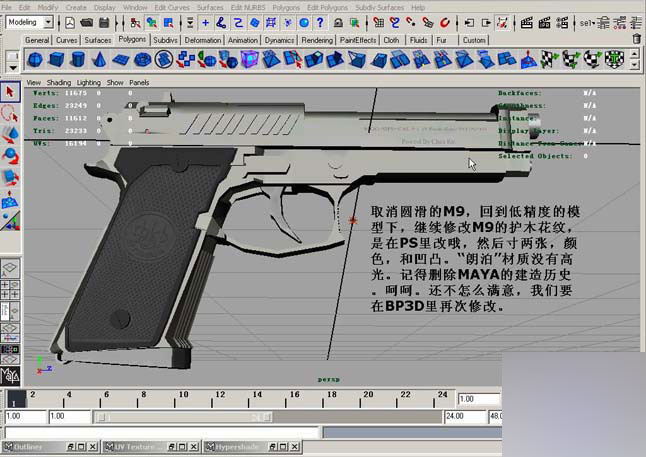Click the trash can shelf icon
This screenshot has width=646, height=457.
pyautogui.click(x=637, y=39)
